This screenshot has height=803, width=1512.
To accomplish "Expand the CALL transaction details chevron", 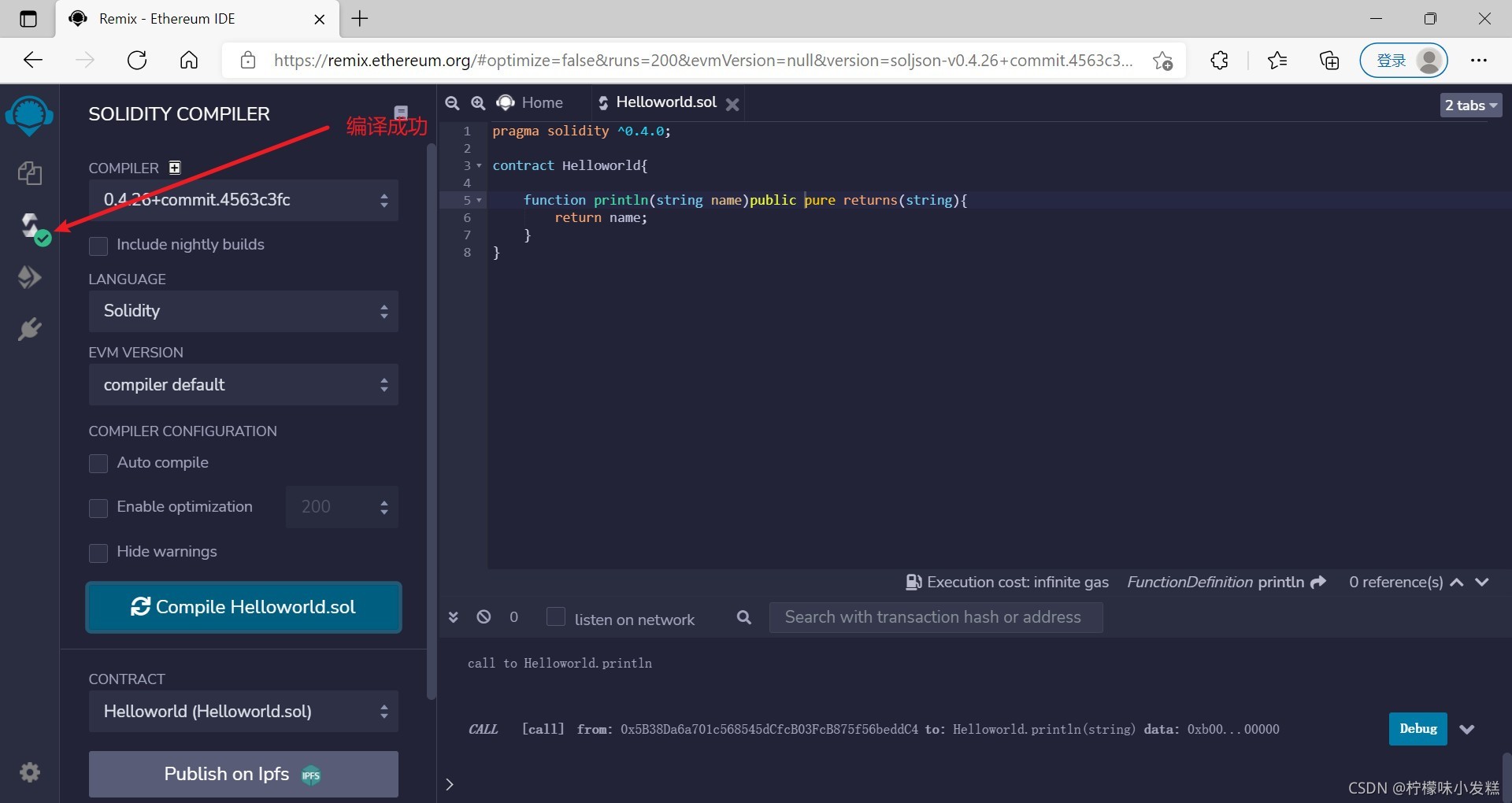I will click(x=1466, y=730).
